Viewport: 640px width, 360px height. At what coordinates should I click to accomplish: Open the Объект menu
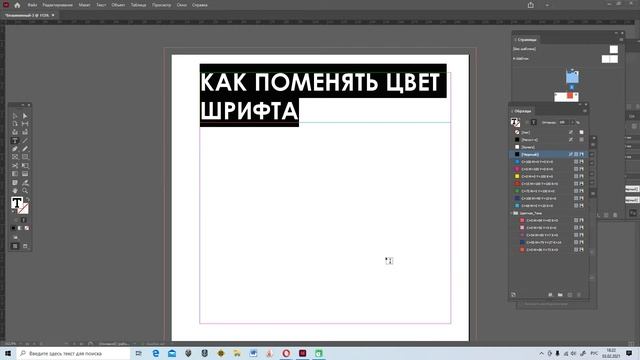pyautogui.click(x=118, y=5)
